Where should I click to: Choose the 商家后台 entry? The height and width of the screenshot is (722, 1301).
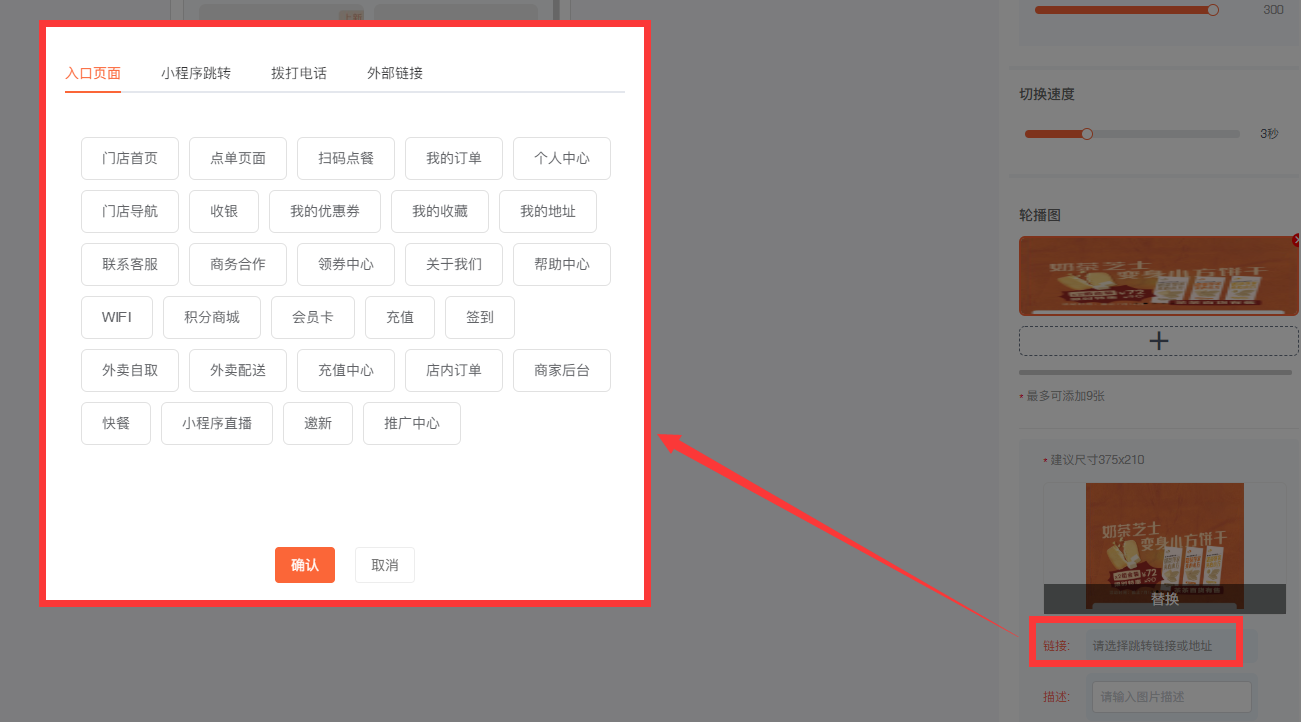[x=562, y=370]
